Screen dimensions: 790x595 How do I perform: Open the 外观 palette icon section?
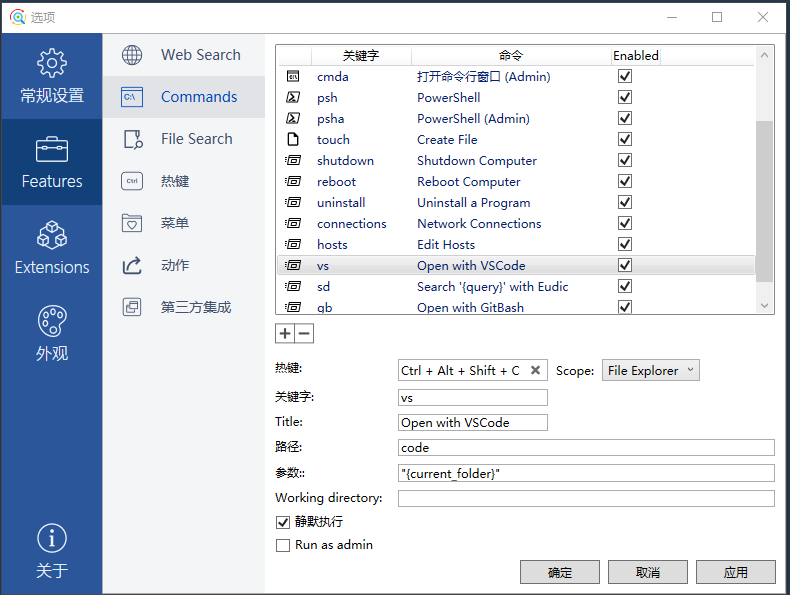tap(52, 322)
